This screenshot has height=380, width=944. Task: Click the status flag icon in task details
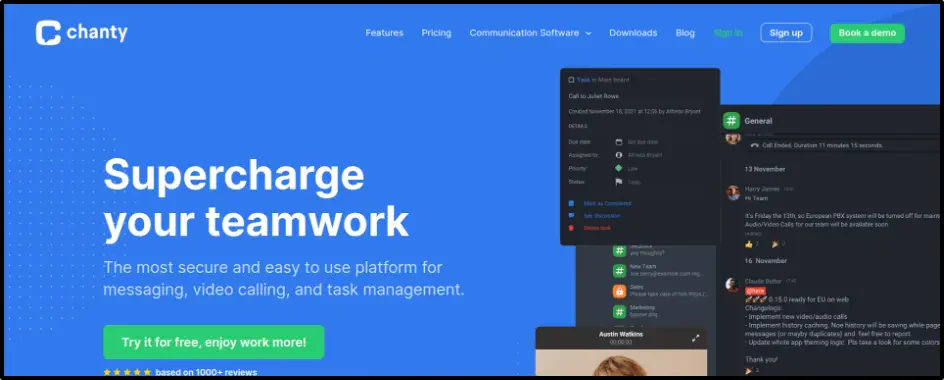point(618,182)
